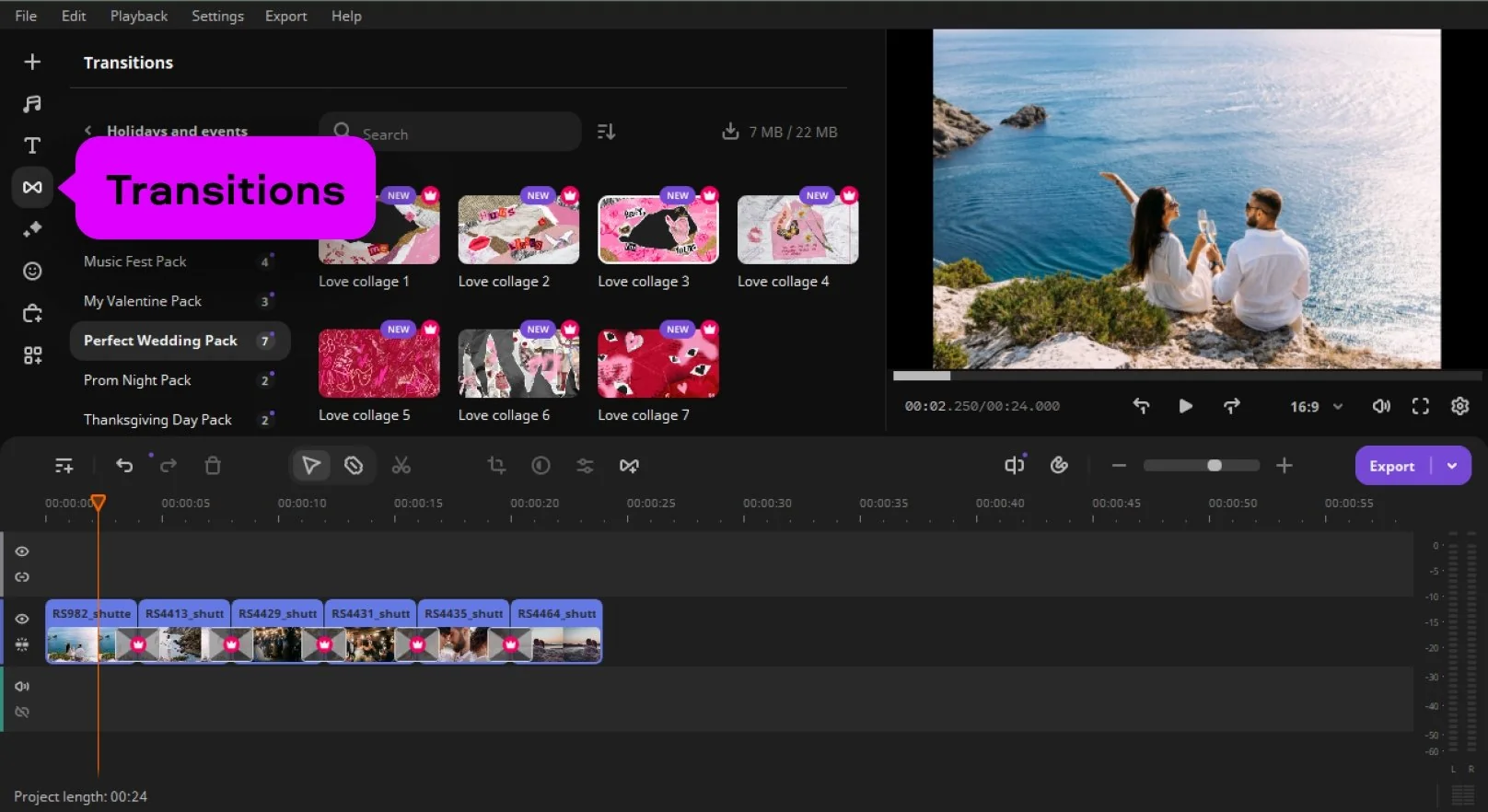
Task: Open the Audio library music note icon
Action: (32, 104)
